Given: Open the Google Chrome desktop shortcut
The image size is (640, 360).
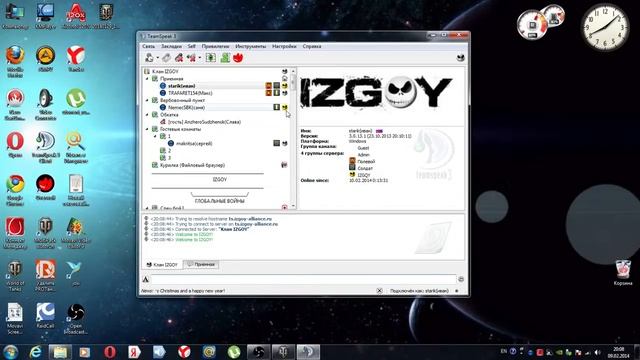Looking at the screenshot, I should click(15, 190).
